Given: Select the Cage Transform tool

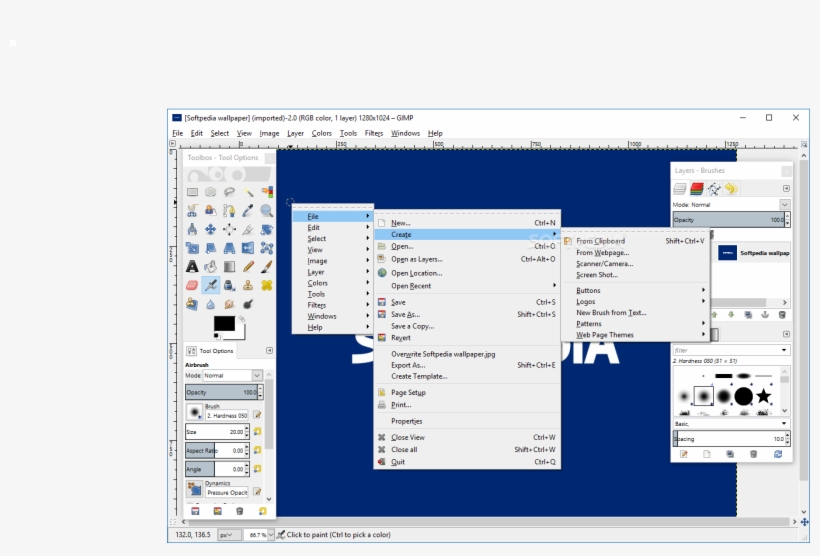Looking at the screenshot, I should click(267, 248).
